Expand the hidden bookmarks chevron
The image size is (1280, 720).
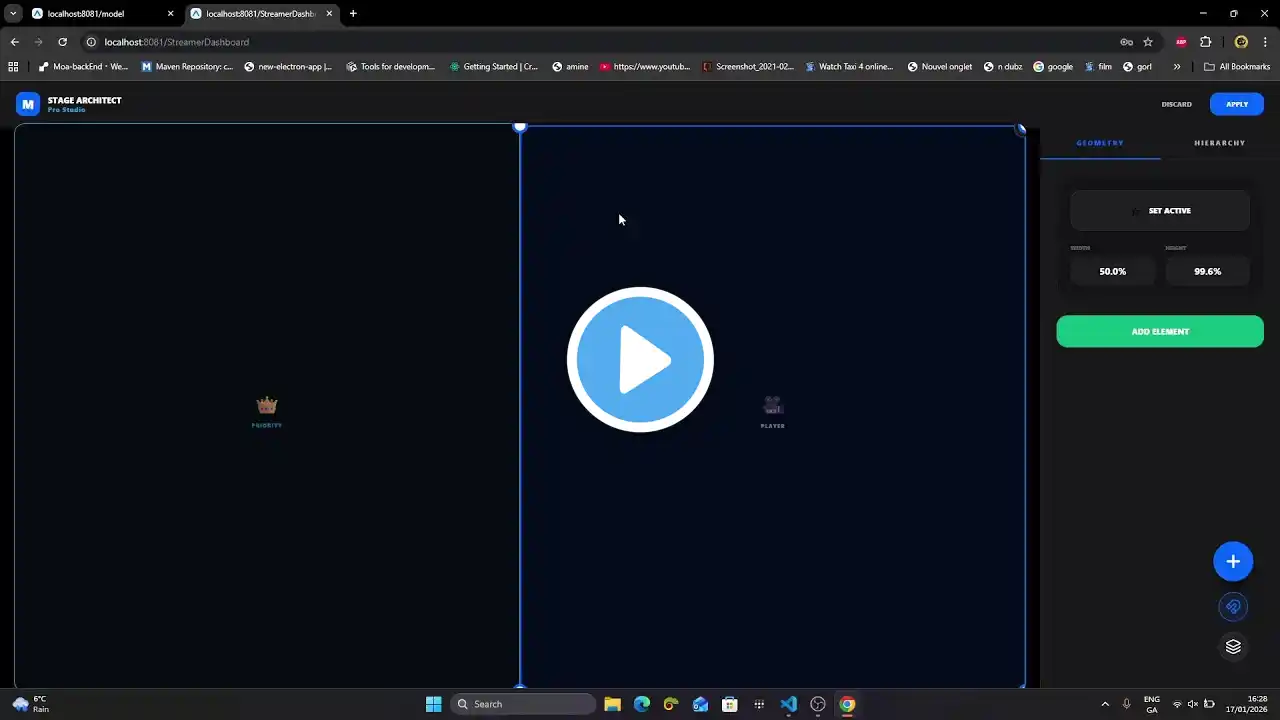click(1177, 67)
